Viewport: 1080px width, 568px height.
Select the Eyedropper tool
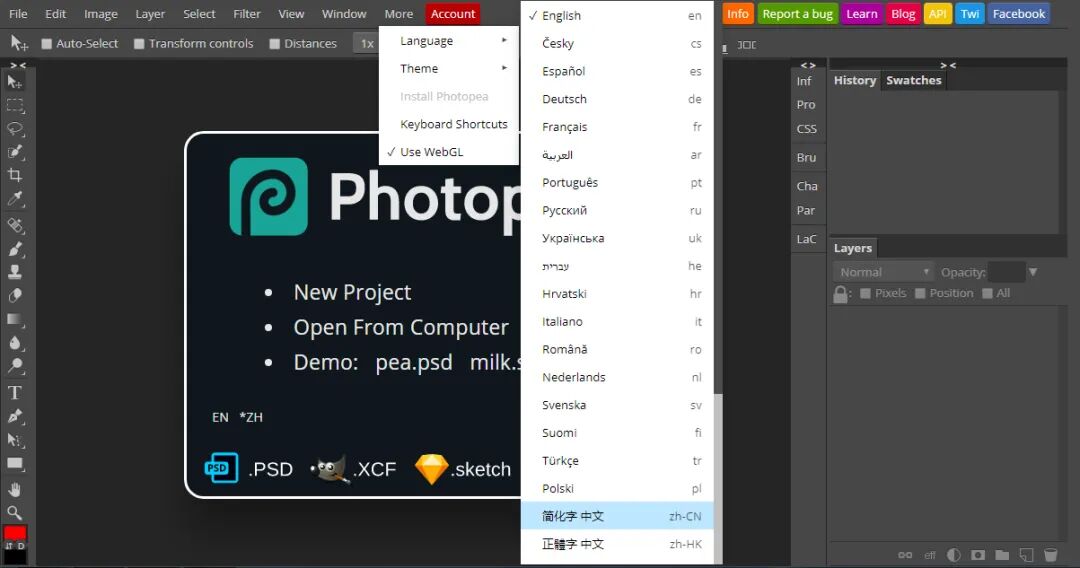(14, 199)
